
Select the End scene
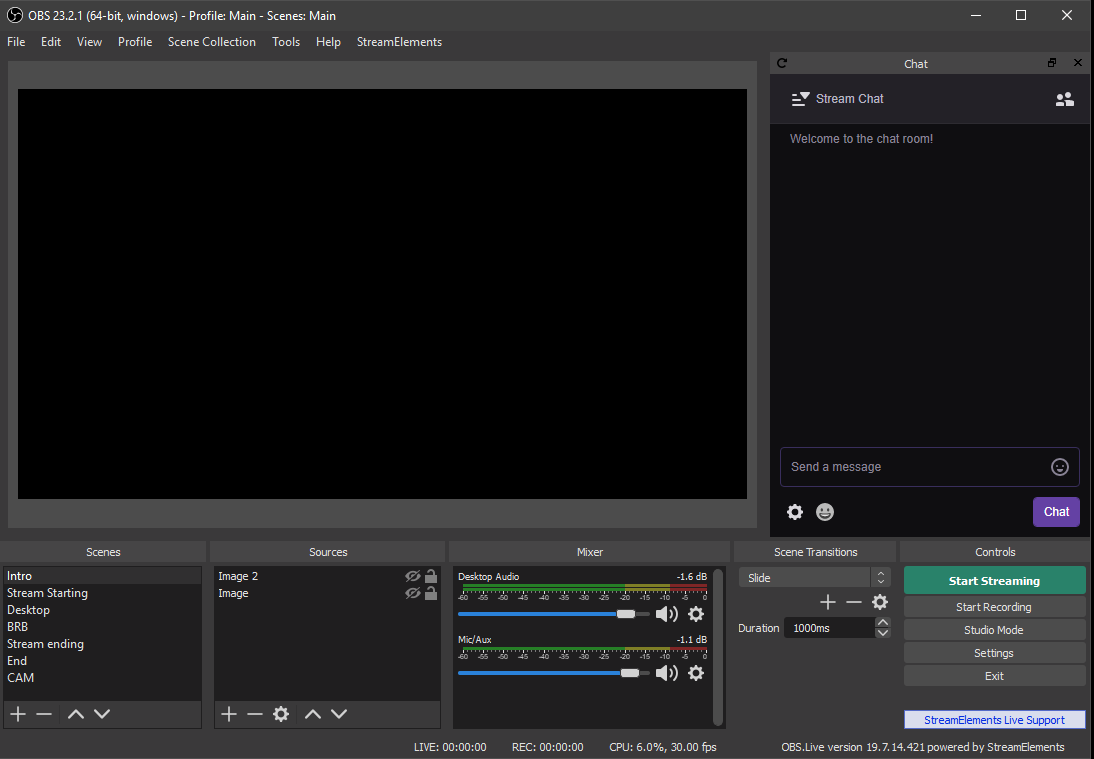(103, 661)
